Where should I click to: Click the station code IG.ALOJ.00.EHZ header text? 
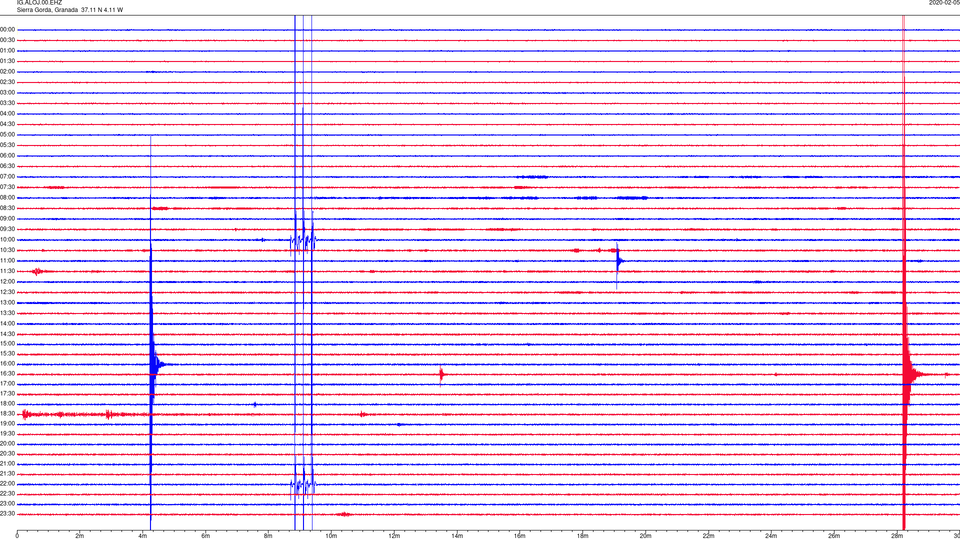pos(39,3)
